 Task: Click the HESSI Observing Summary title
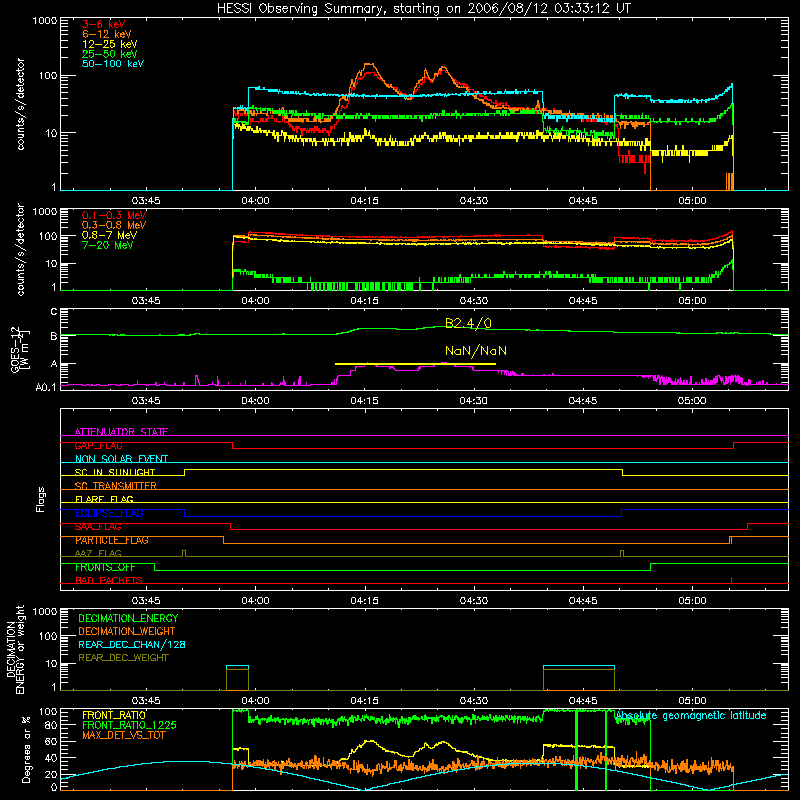[423, 9]
